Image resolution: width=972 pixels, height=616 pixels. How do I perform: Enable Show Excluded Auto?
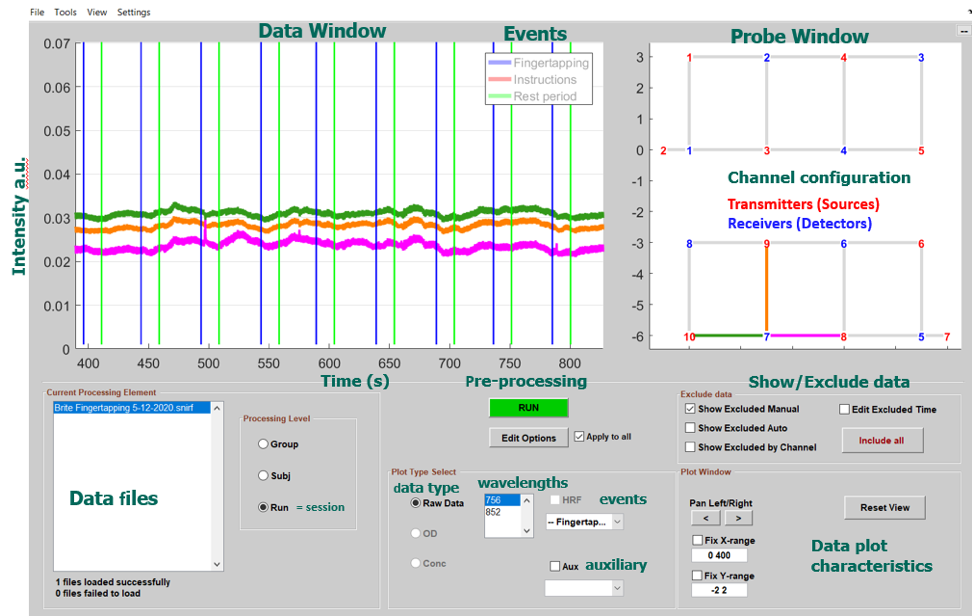point(690,428)
